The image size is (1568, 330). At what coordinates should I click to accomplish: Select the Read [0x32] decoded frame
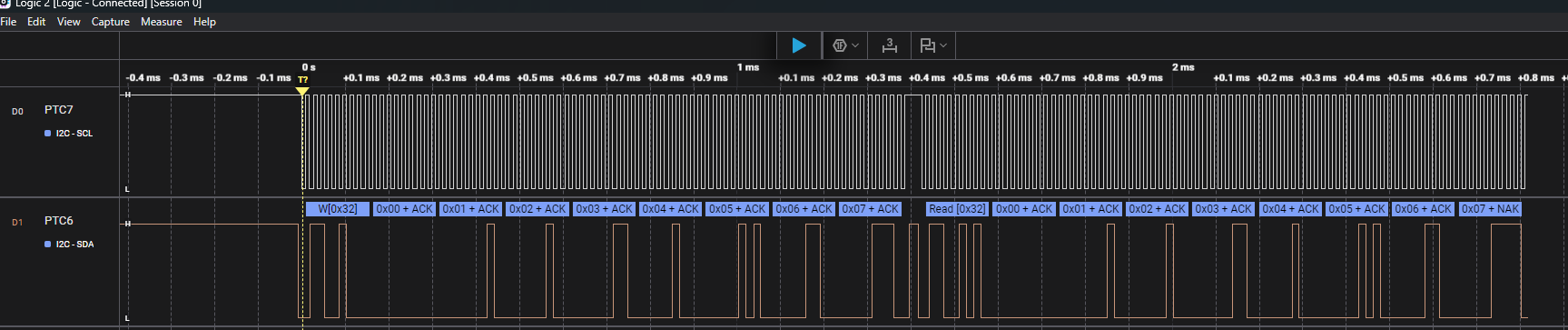(x=957, y=209)
